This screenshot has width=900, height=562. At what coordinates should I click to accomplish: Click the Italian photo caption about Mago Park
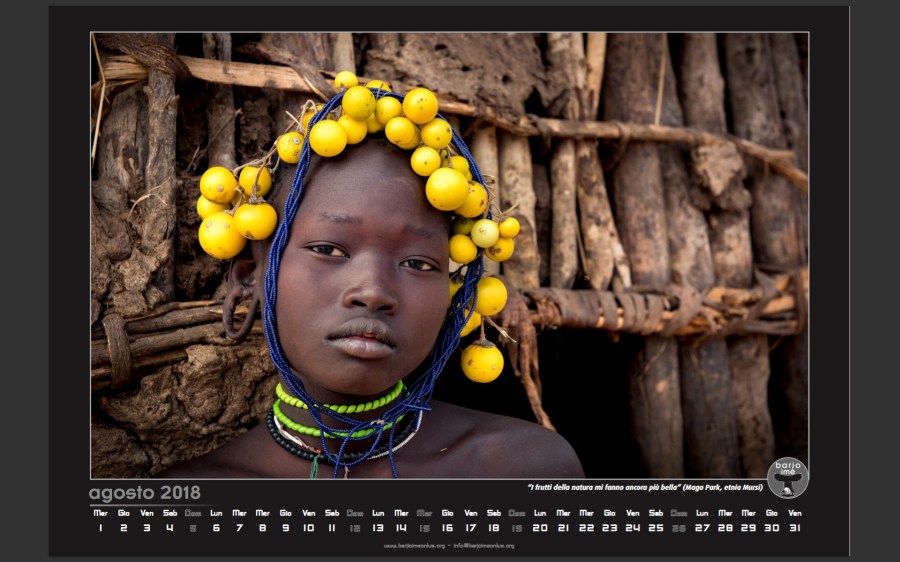pyautogui.click(x=645, y=487)
